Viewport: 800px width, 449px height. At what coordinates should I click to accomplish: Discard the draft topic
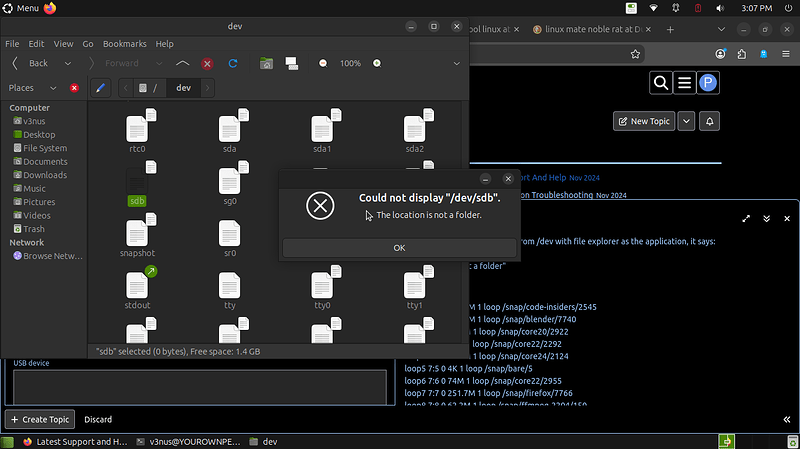click(98, 419)
